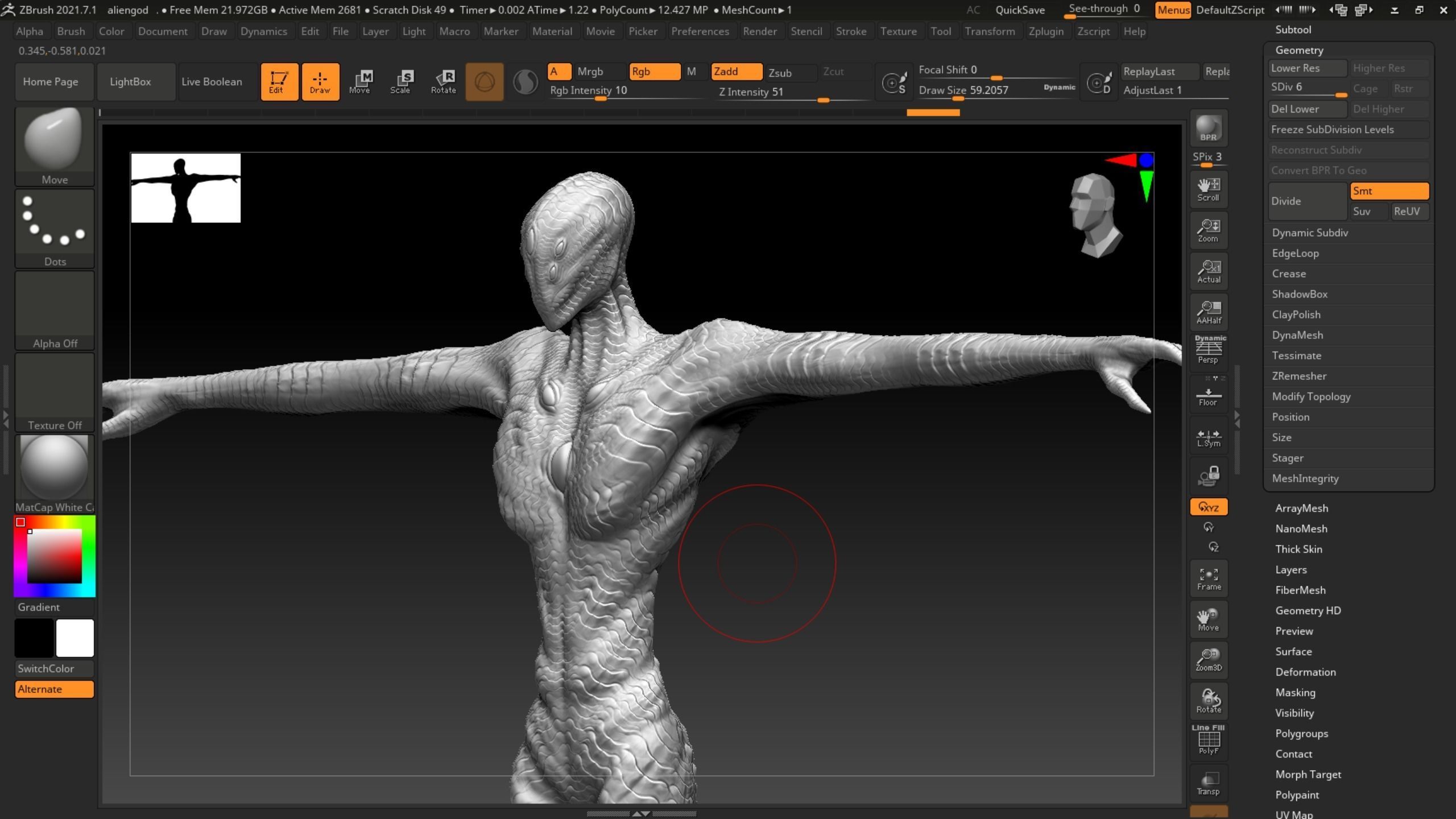Select the Rotate transform icon
This screenshot has height=819, width=1456.
444,82
